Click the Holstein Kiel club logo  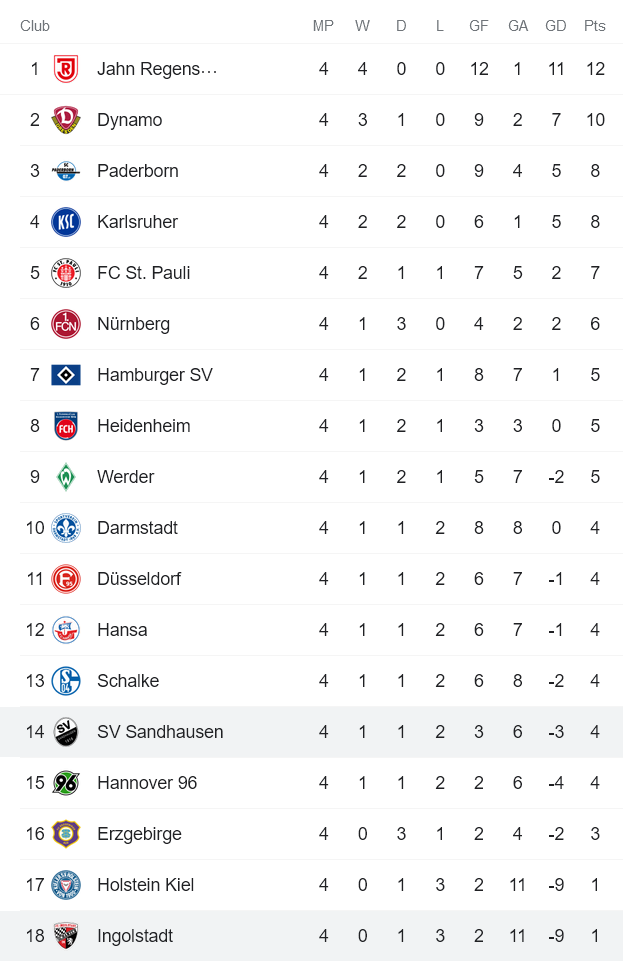pyautogui.click(x=64, y=885)
